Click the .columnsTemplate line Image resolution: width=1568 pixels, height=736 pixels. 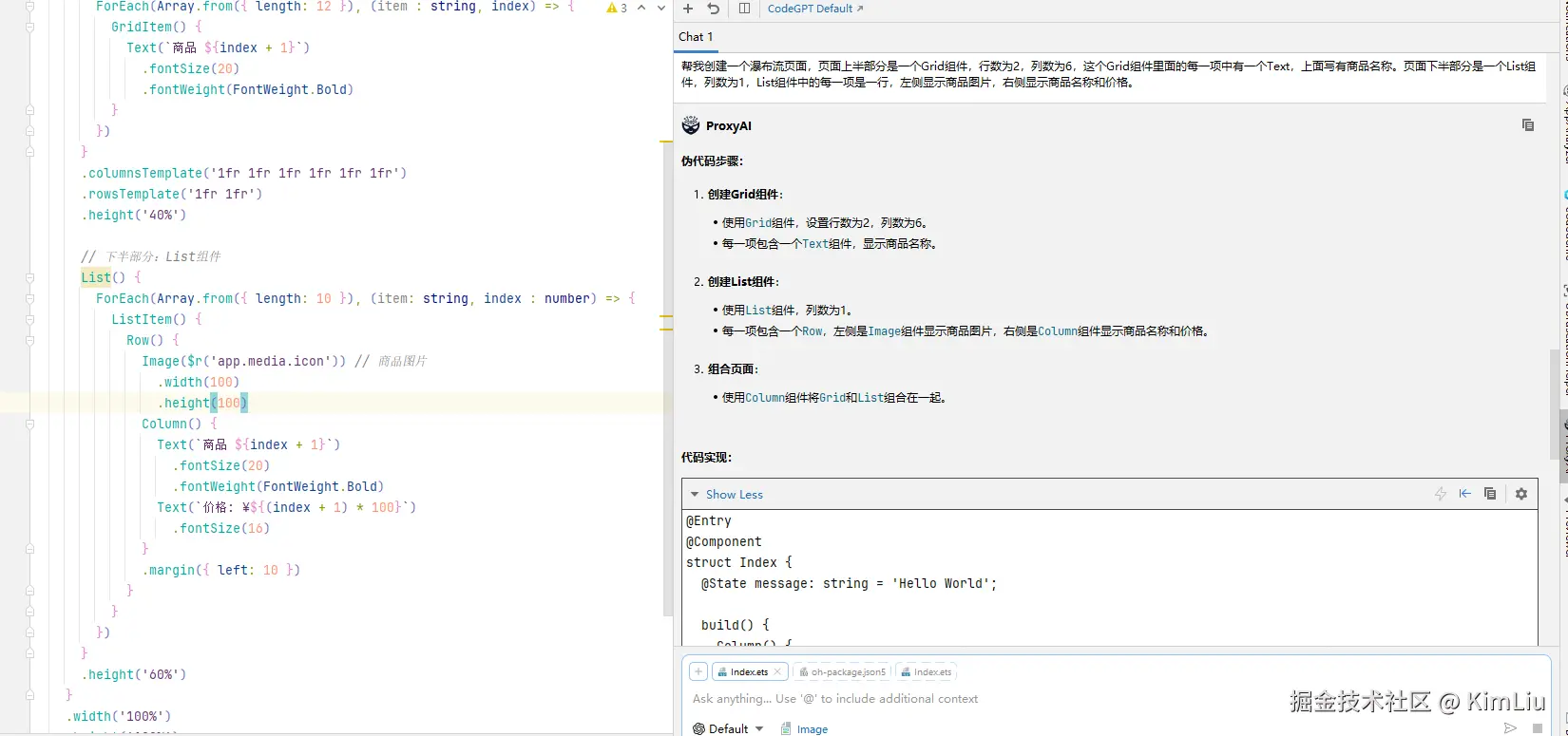pos(244,173)
